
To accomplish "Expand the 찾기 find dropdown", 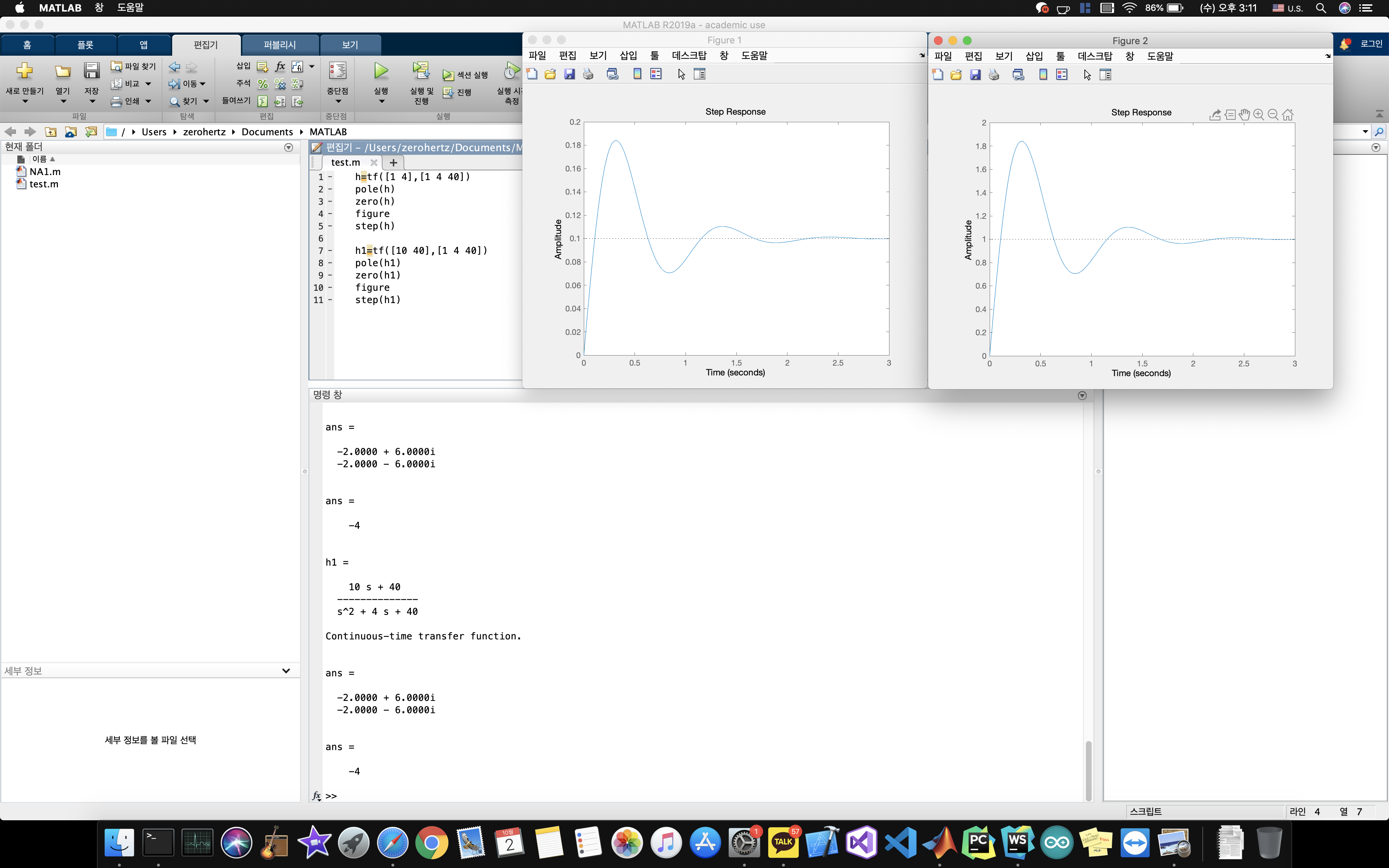I will (x=206, y=102).
